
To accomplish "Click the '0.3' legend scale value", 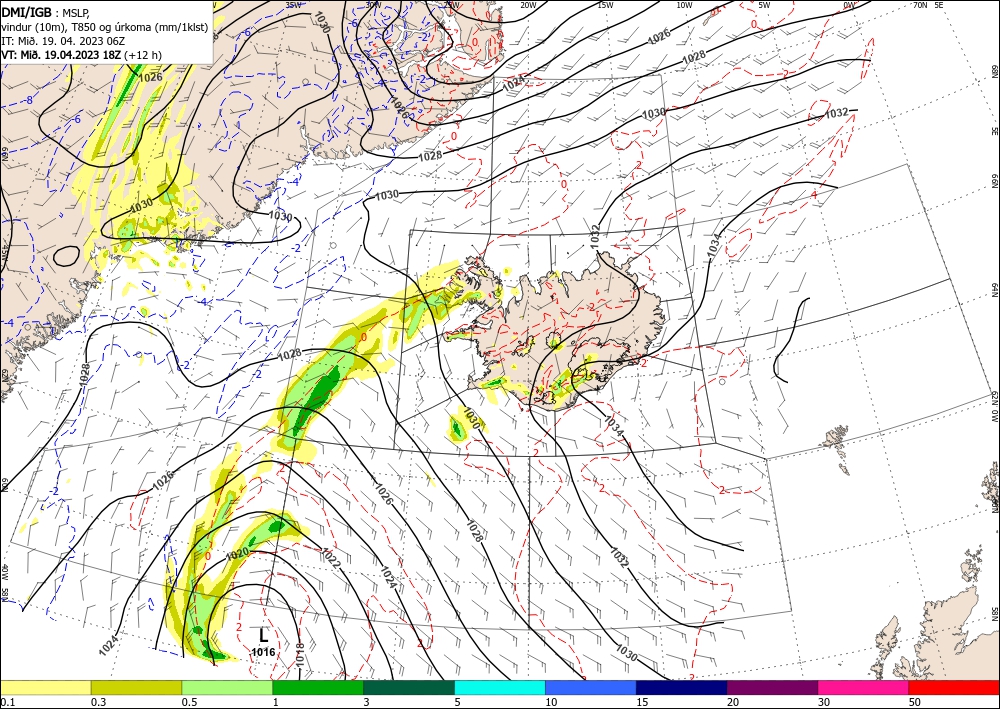I will (x=98, y=702).
